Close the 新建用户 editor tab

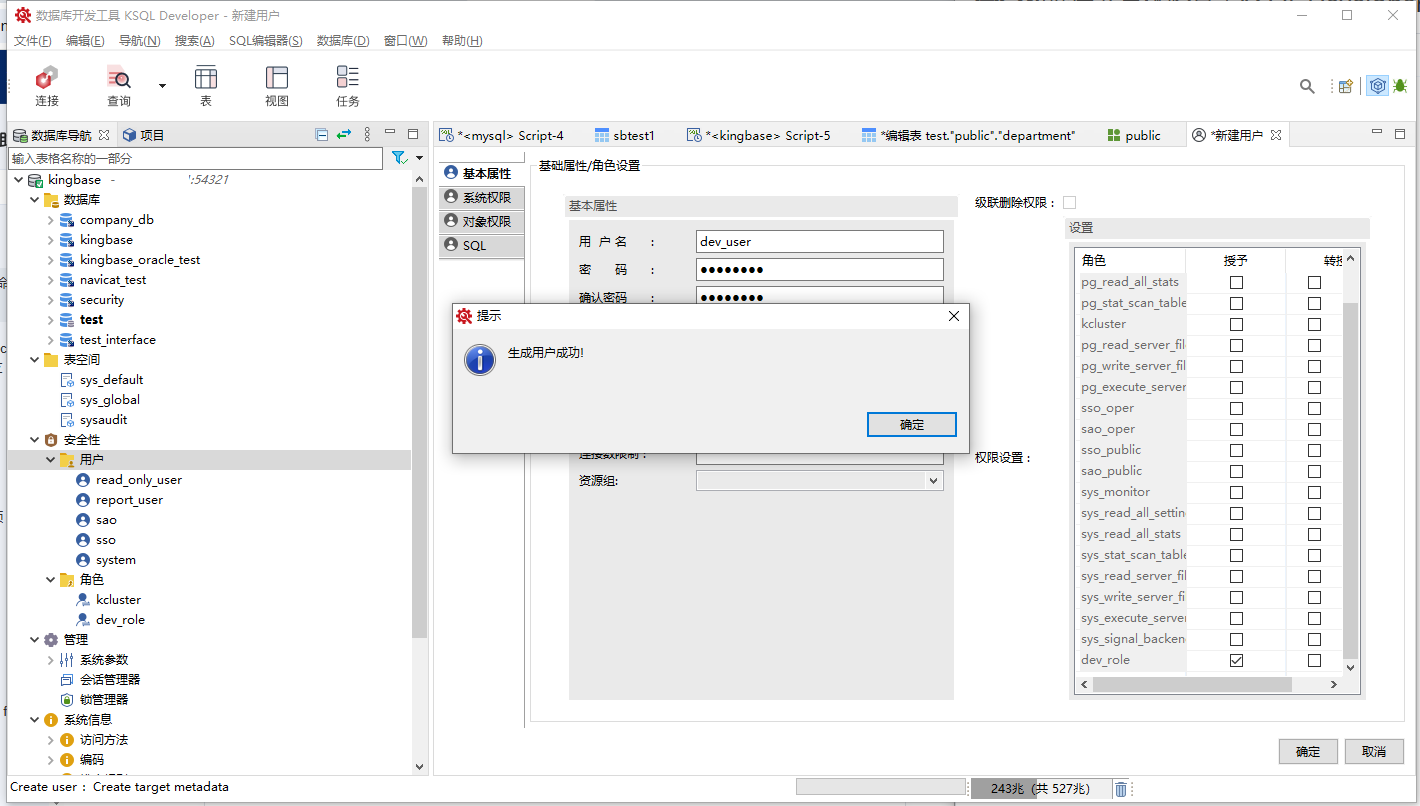(1275, 135)
